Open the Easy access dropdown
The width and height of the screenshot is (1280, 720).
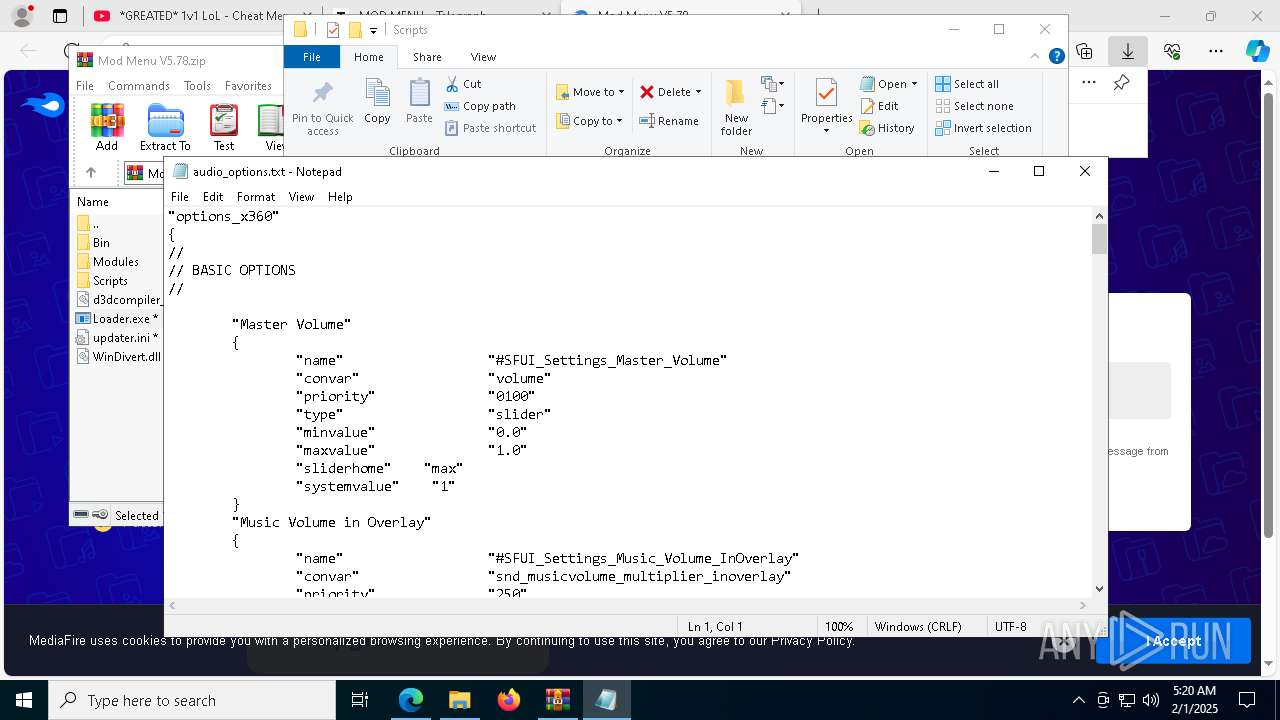[x=773, y=105]
